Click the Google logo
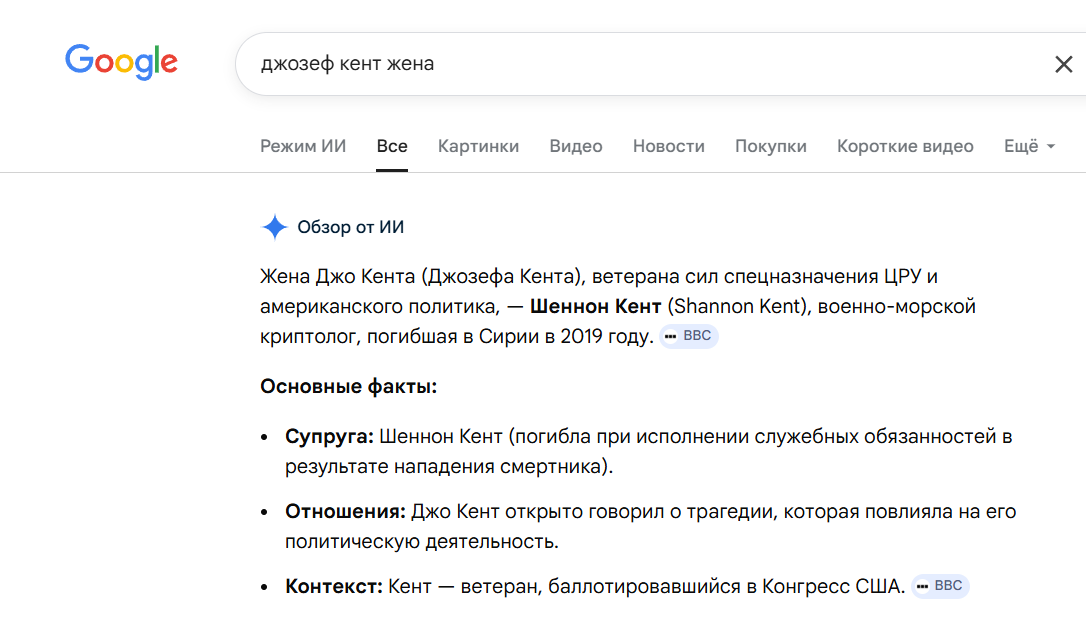Viewport: 1086px width, 626px height. pyautogui.click(x=121, y=62)
